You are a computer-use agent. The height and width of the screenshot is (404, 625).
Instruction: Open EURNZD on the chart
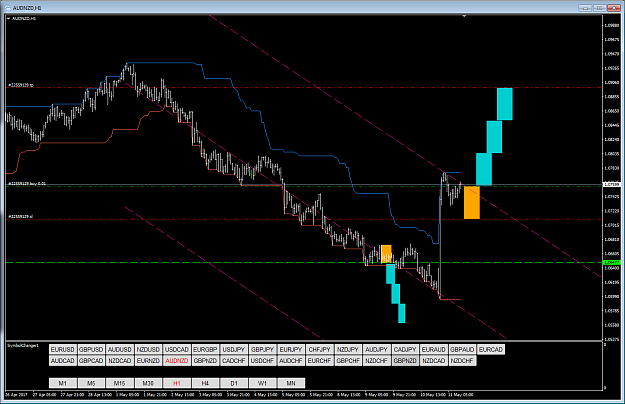148,361
